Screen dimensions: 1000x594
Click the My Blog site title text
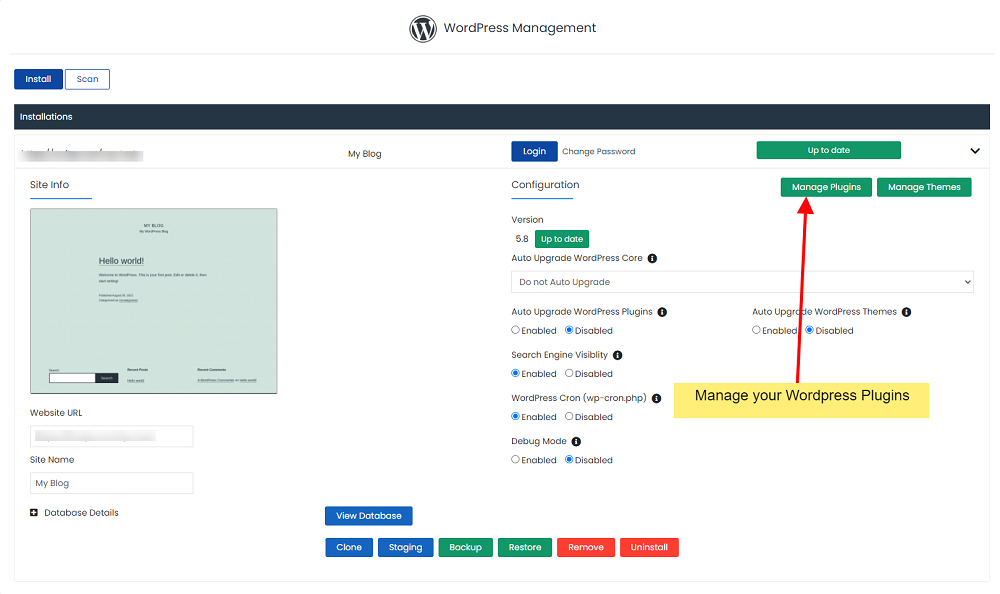tap(365, 154)
